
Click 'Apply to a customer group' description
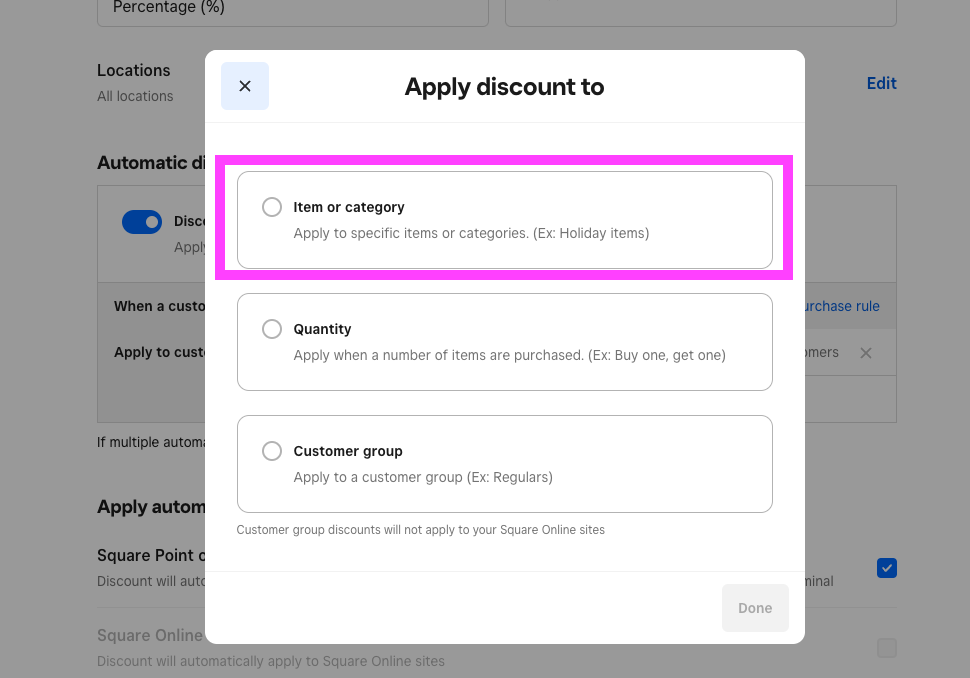[423, 477]
